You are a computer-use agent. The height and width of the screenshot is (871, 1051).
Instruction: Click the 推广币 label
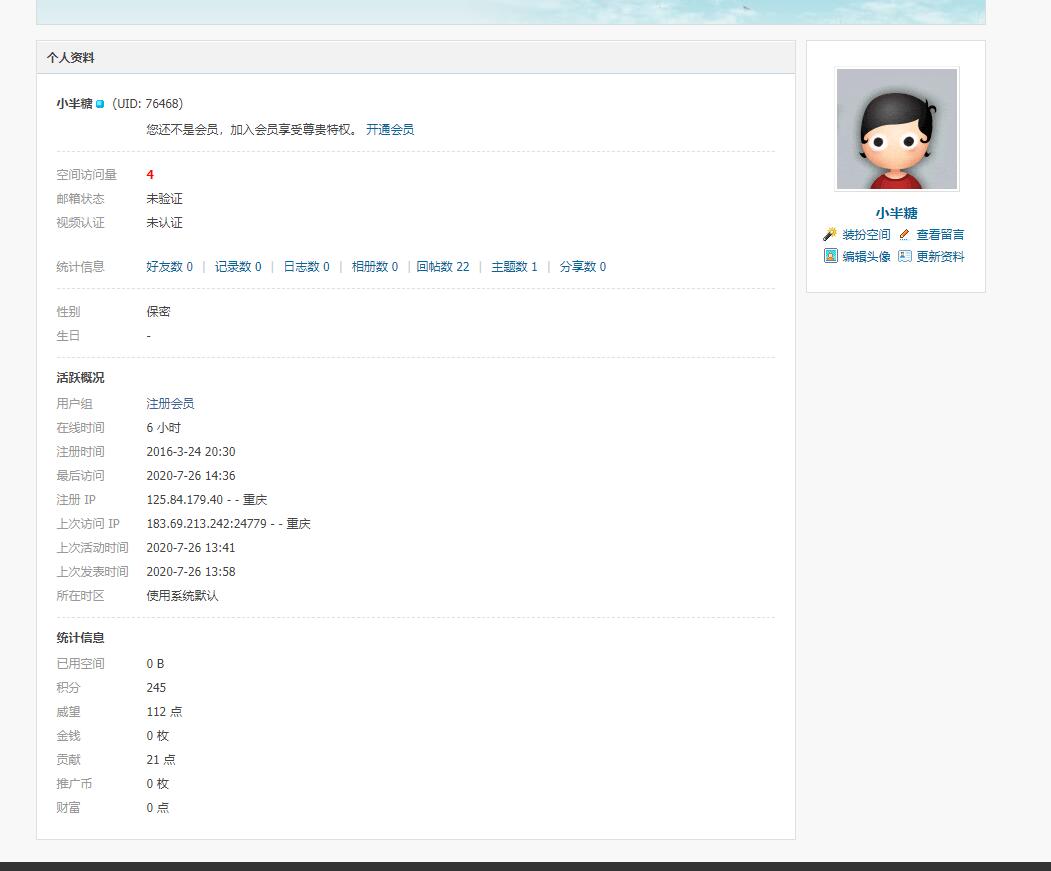74,783
